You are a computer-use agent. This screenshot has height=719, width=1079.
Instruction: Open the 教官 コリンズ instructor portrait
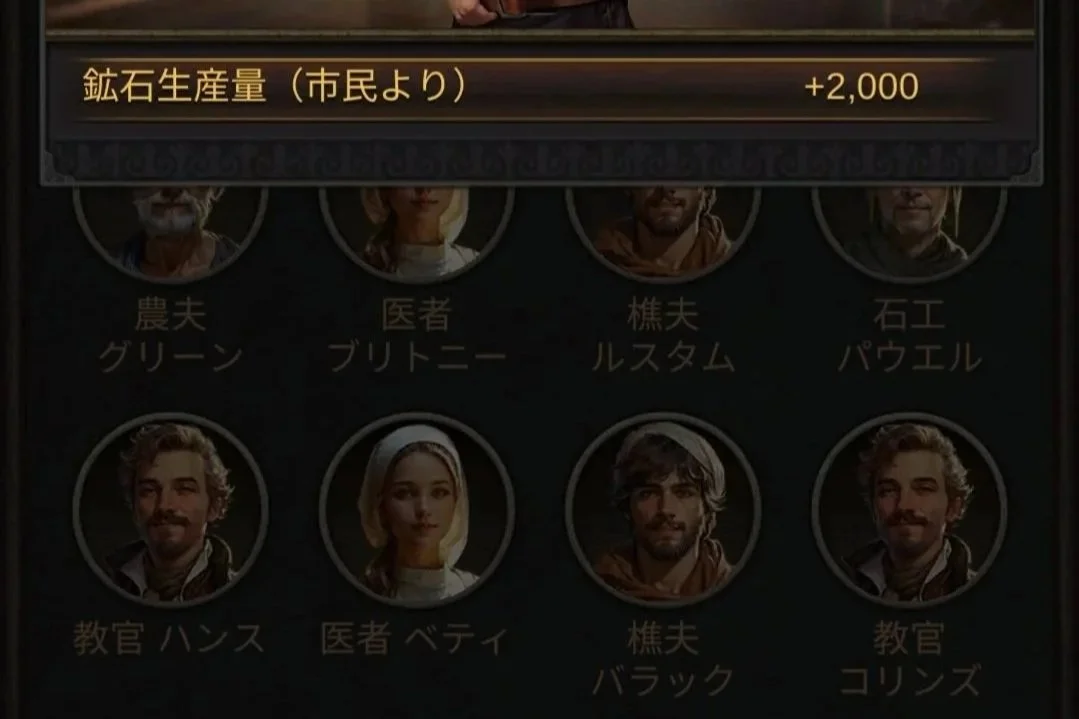click(x=909, y=510)
